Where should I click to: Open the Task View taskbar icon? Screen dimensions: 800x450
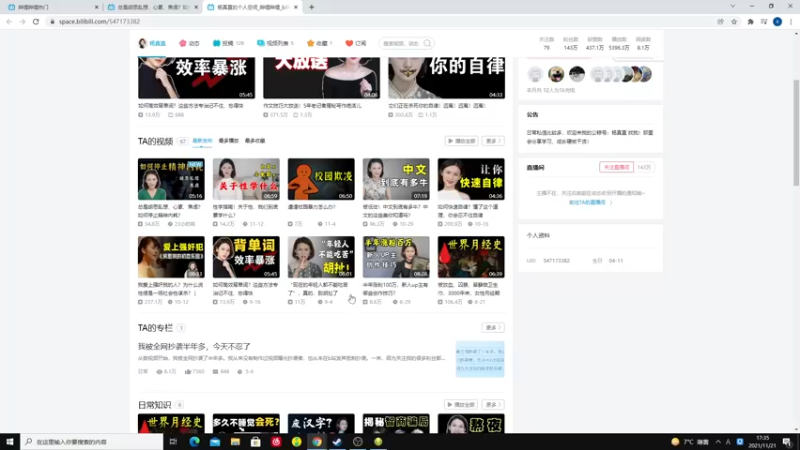coord(173,441)
